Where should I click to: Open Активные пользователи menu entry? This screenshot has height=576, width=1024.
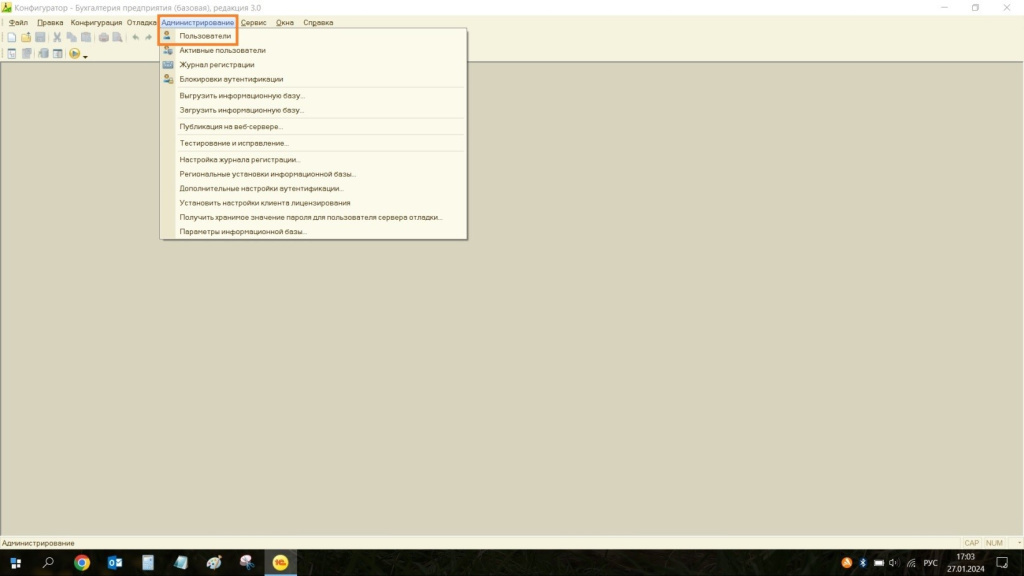(x=222, y=50)
